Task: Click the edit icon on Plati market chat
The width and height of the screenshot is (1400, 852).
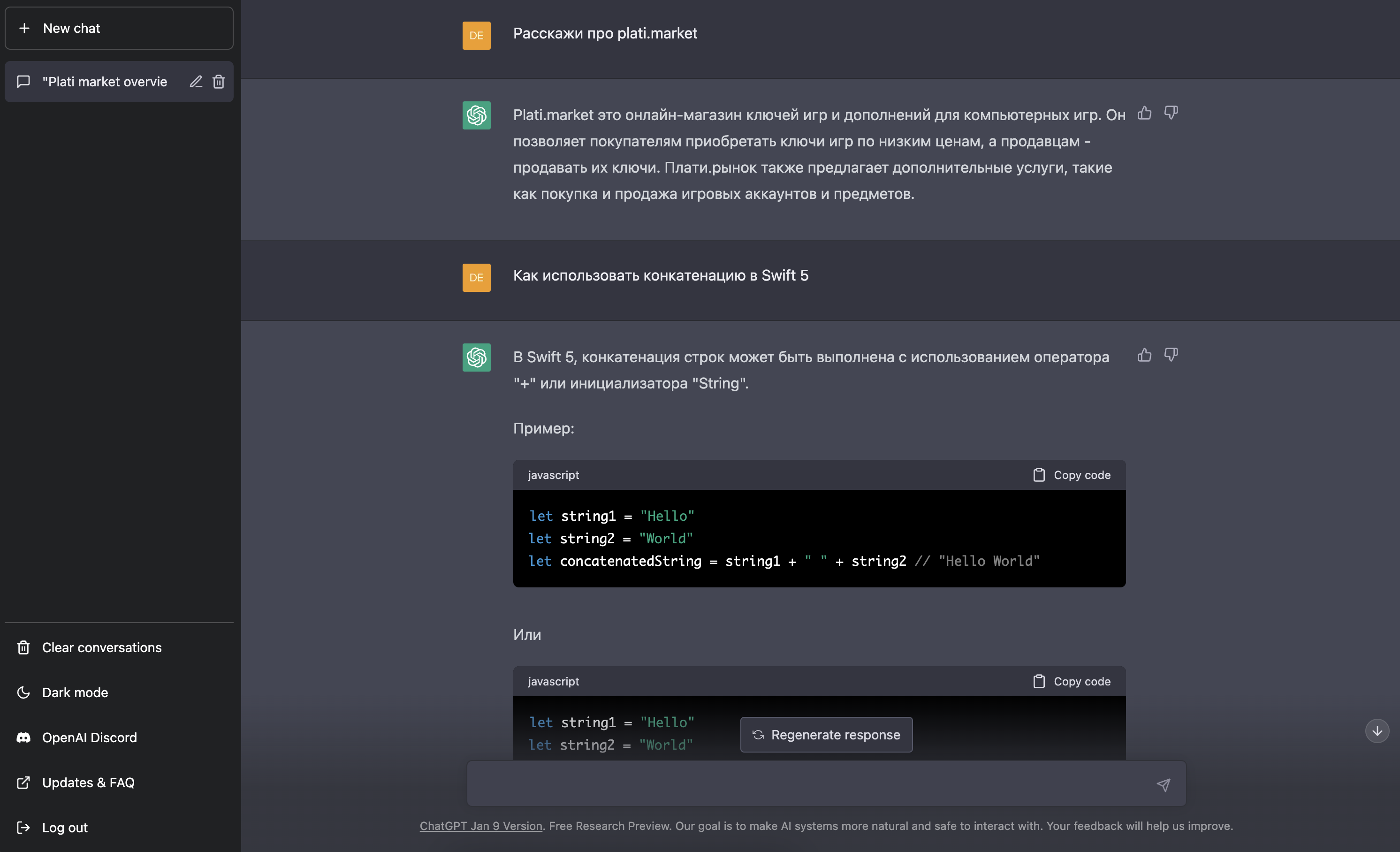Action: point(197,80)
